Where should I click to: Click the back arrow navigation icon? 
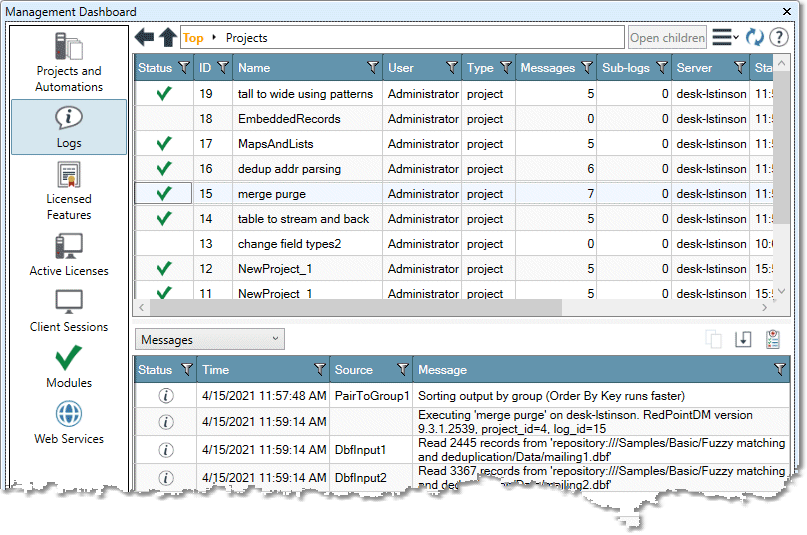coord(145,38)
